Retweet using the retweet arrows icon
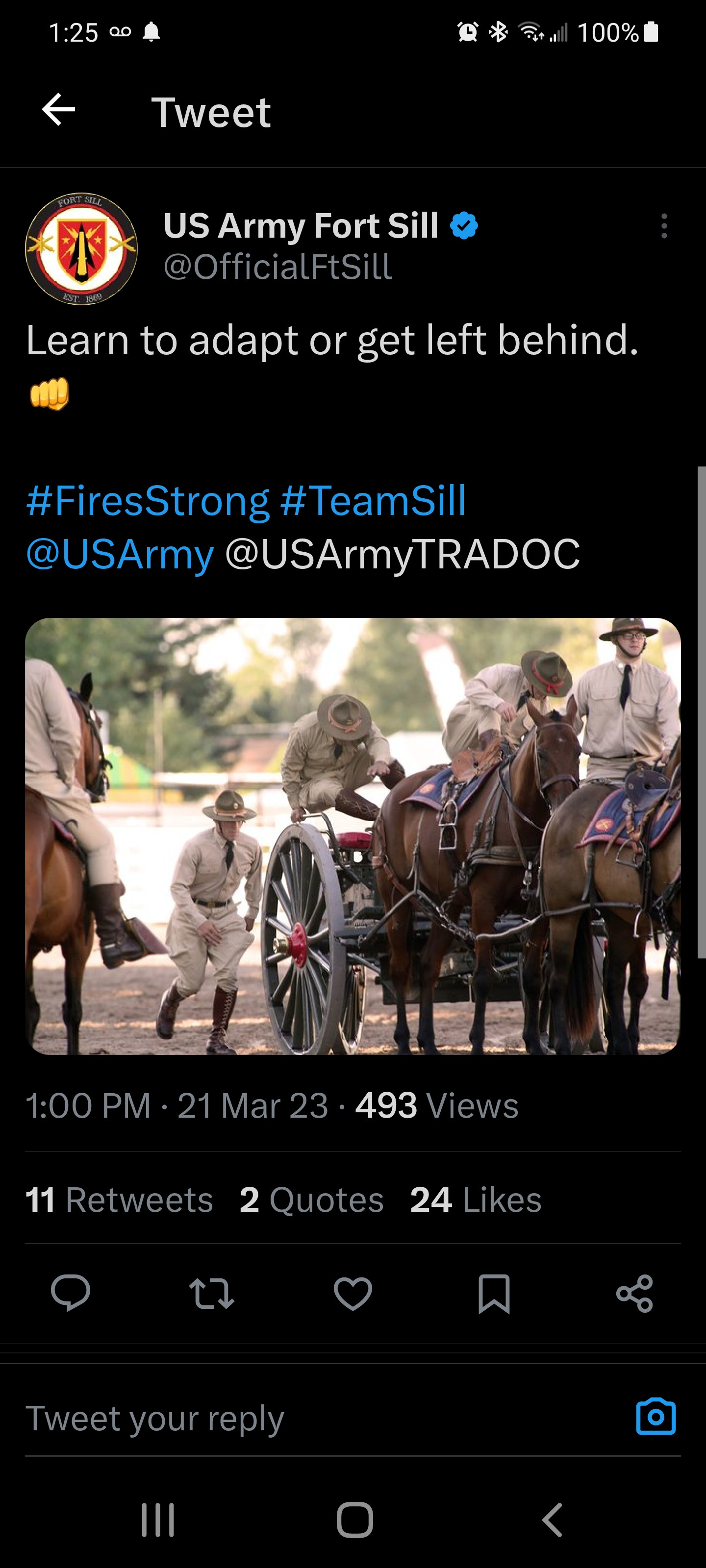Image resolution: width=706 pixels, height=1568 pixels. pyautogui.click(x=211, y=1293)
